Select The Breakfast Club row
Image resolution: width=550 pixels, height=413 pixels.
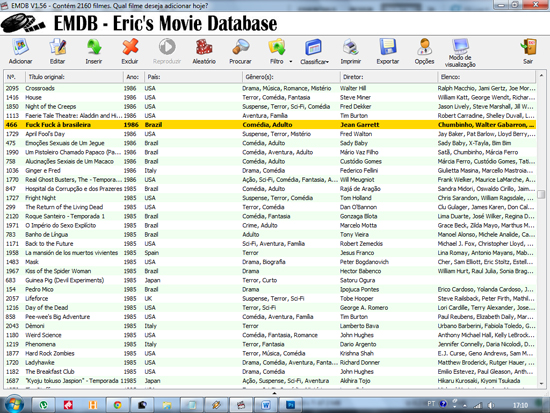[270, 372]
